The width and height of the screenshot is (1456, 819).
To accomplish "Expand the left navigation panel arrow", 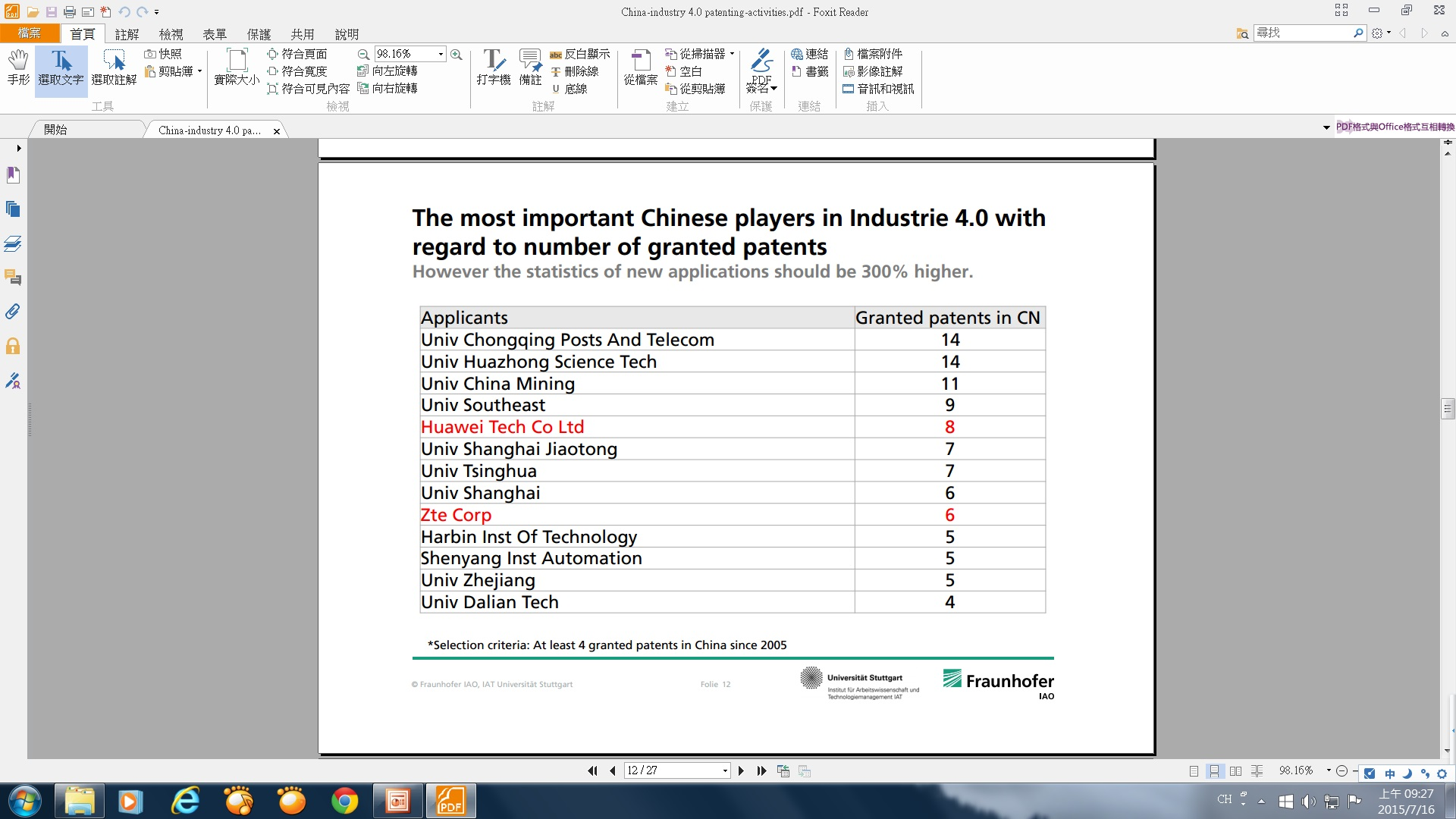I will pos(19,148).
